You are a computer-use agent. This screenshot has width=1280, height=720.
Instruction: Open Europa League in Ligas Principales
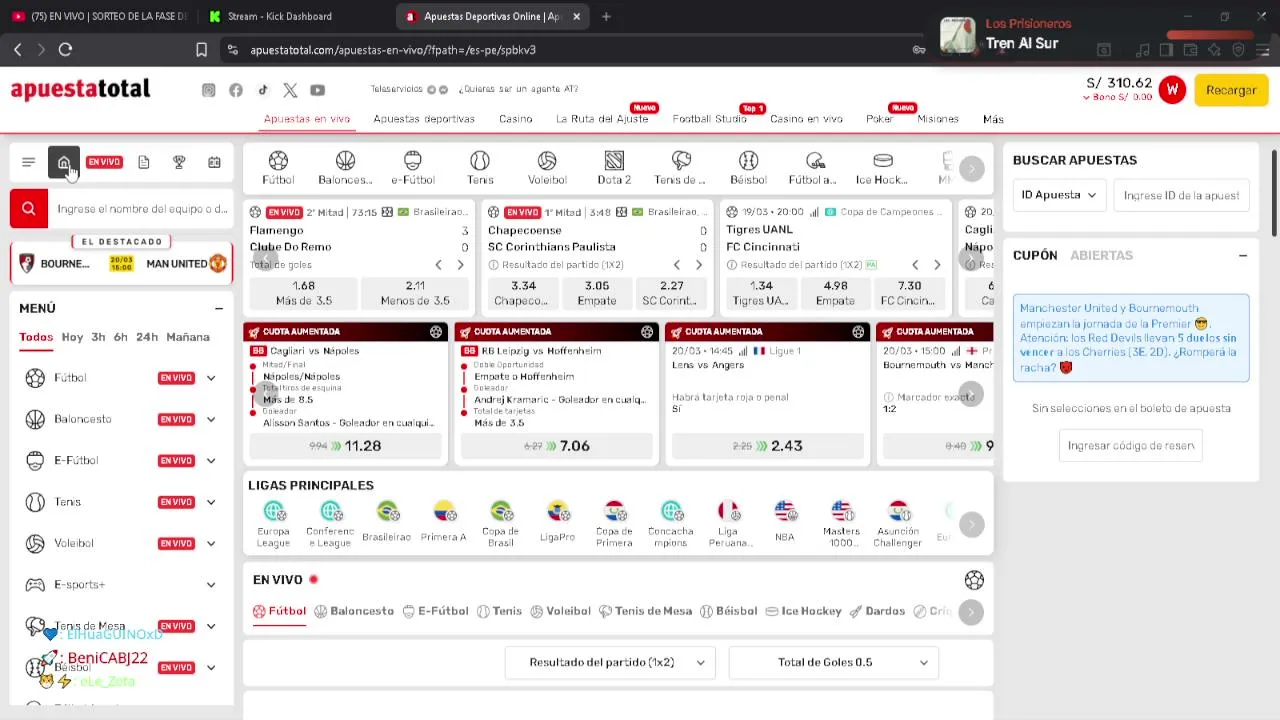273,524
